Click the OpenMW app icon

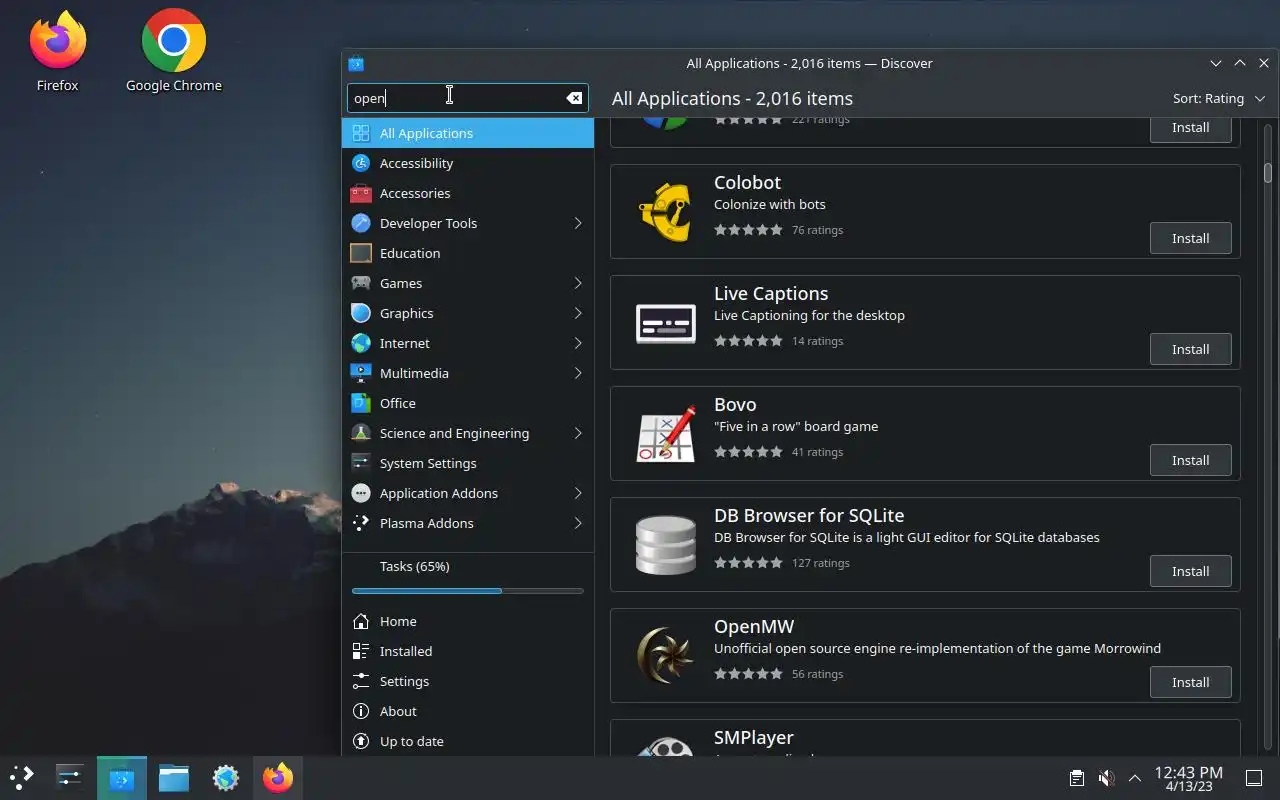(666, 655)
